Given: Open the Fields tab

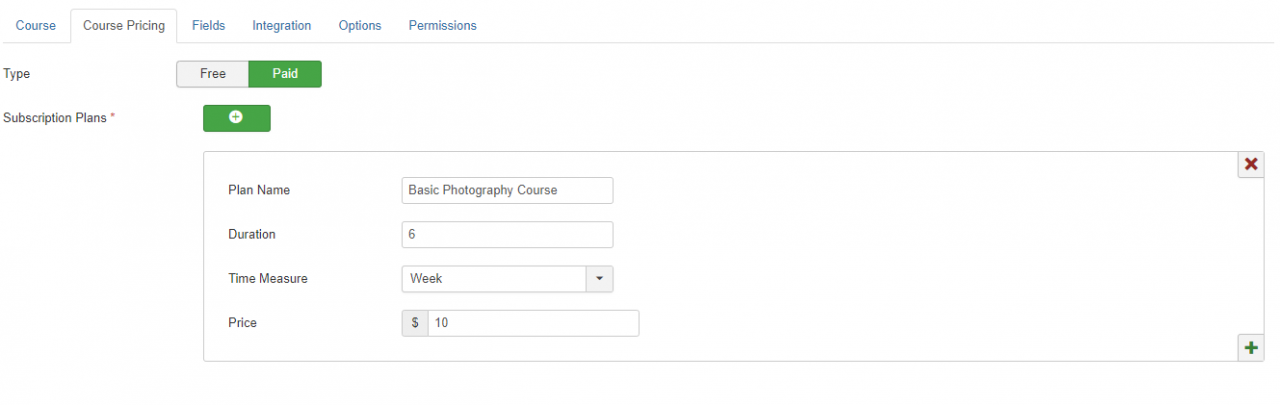Looking at the screenshot, I should click(208, 25).
